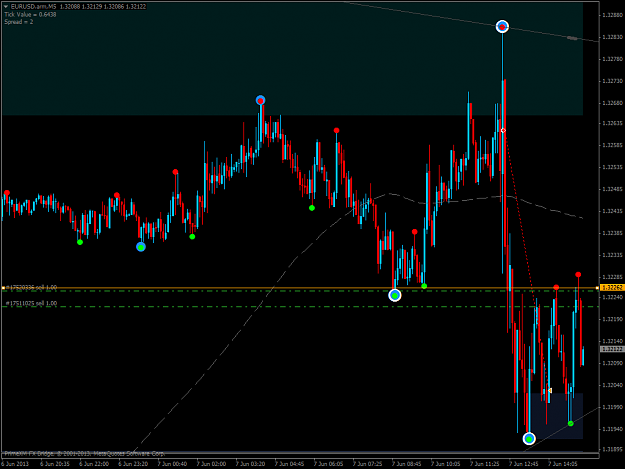Click the green dot marker on the lower-right trendline
This screenshot has height=469, width=625.
[x=570, y=423]
